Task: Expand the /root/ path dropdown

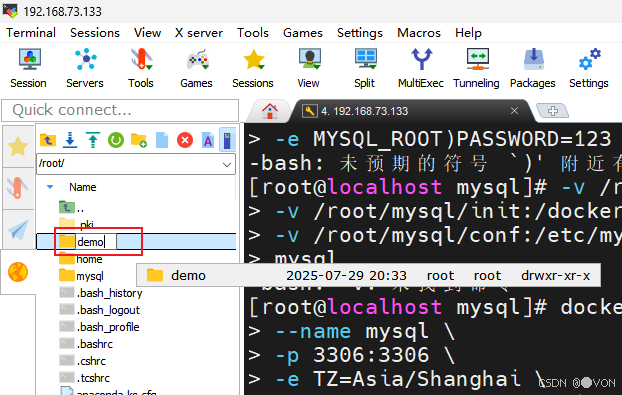Action: pyautogui.click(x=227, y=164)
